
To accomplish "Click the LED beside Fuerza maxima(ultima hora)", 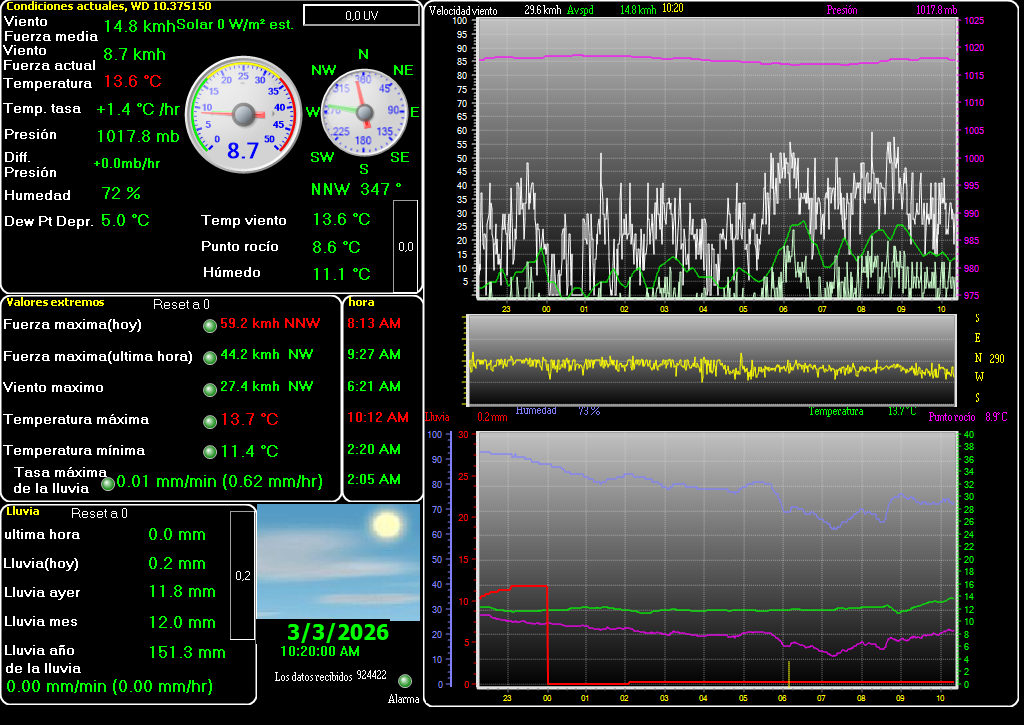I will [x=210, y=357].
